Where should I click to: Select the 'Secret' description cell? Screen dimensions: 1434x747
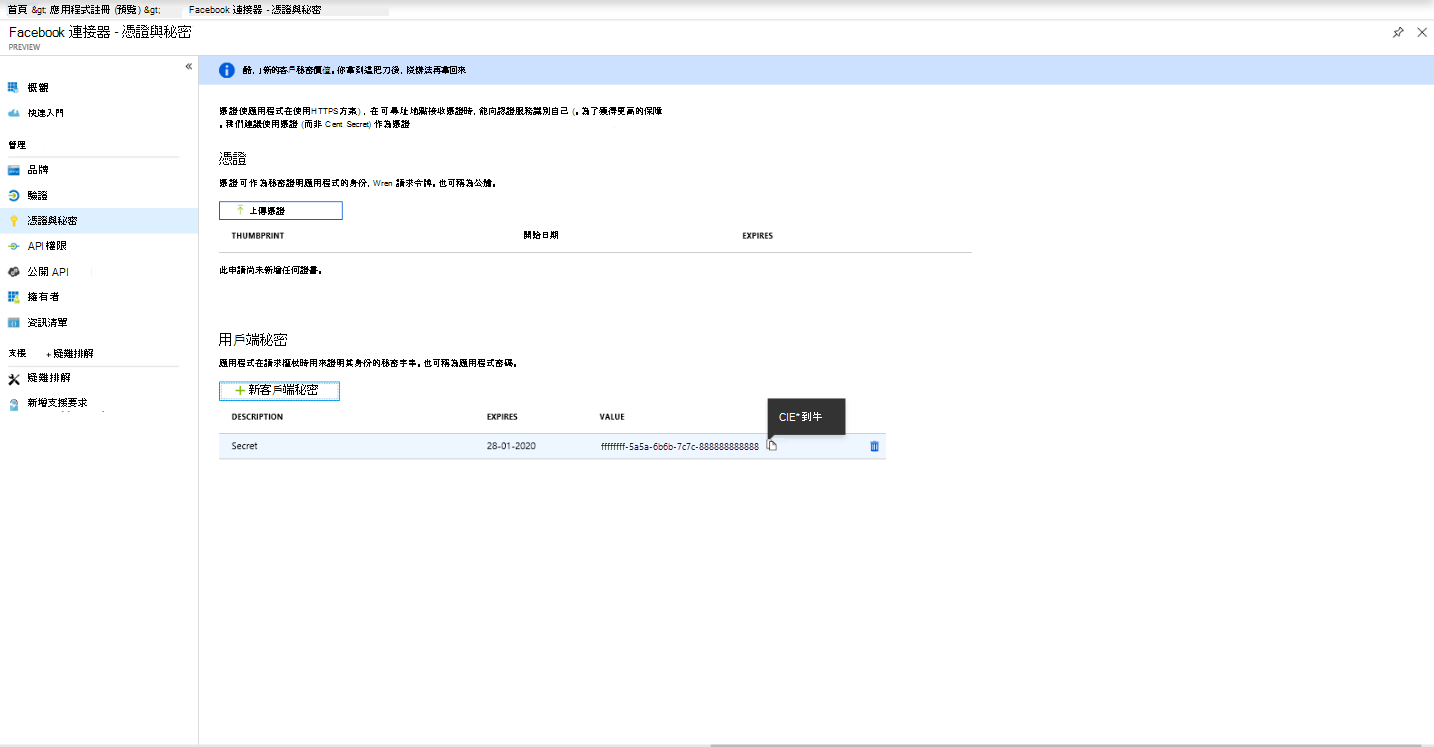244,446
